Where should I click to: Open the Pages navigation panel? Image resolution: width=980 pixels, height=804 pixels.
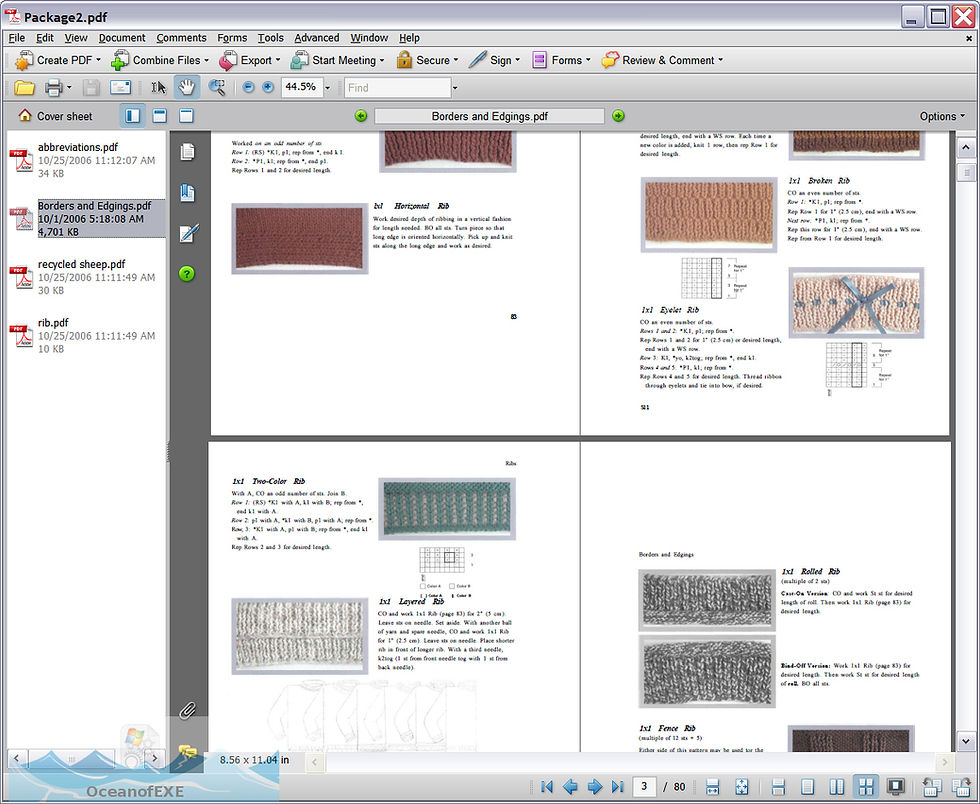(188, 152)
